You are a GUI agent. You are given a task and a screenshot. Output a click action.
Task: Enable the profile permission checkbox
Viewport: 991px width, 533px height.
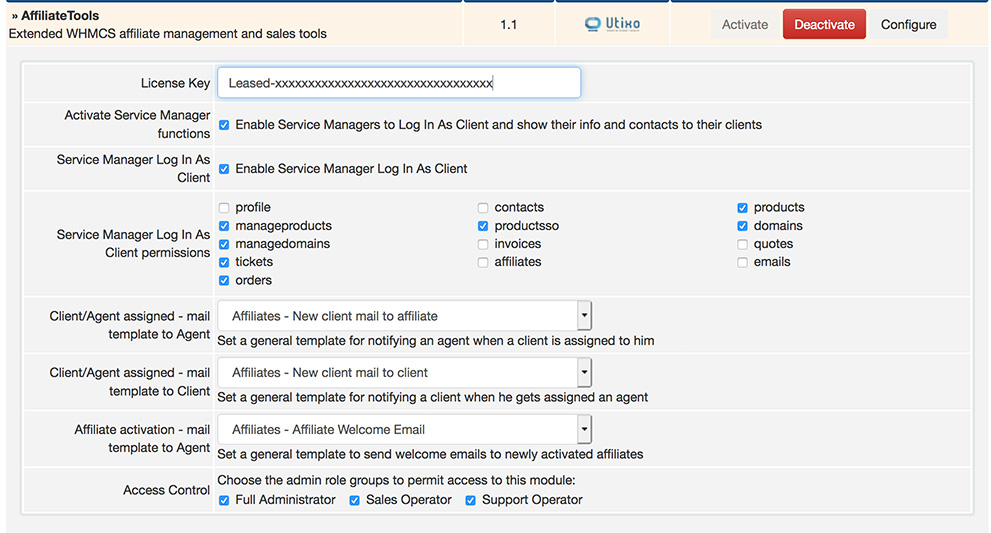point(224,208)
